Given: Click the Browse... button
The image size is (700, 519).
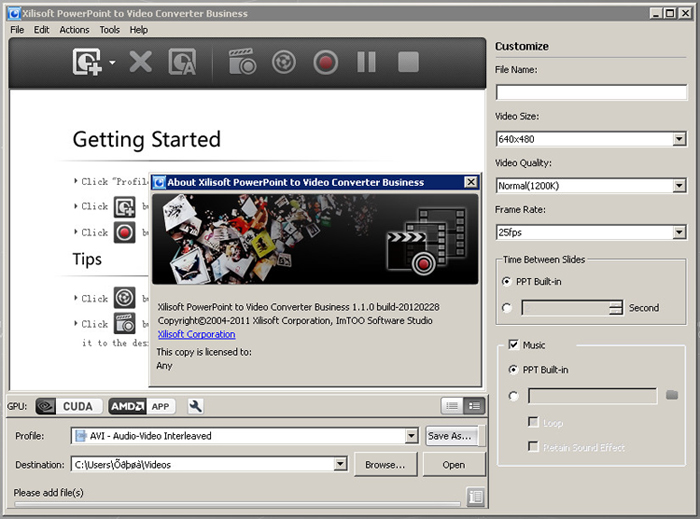Looking at the screenshot, I should coord(385,465).
